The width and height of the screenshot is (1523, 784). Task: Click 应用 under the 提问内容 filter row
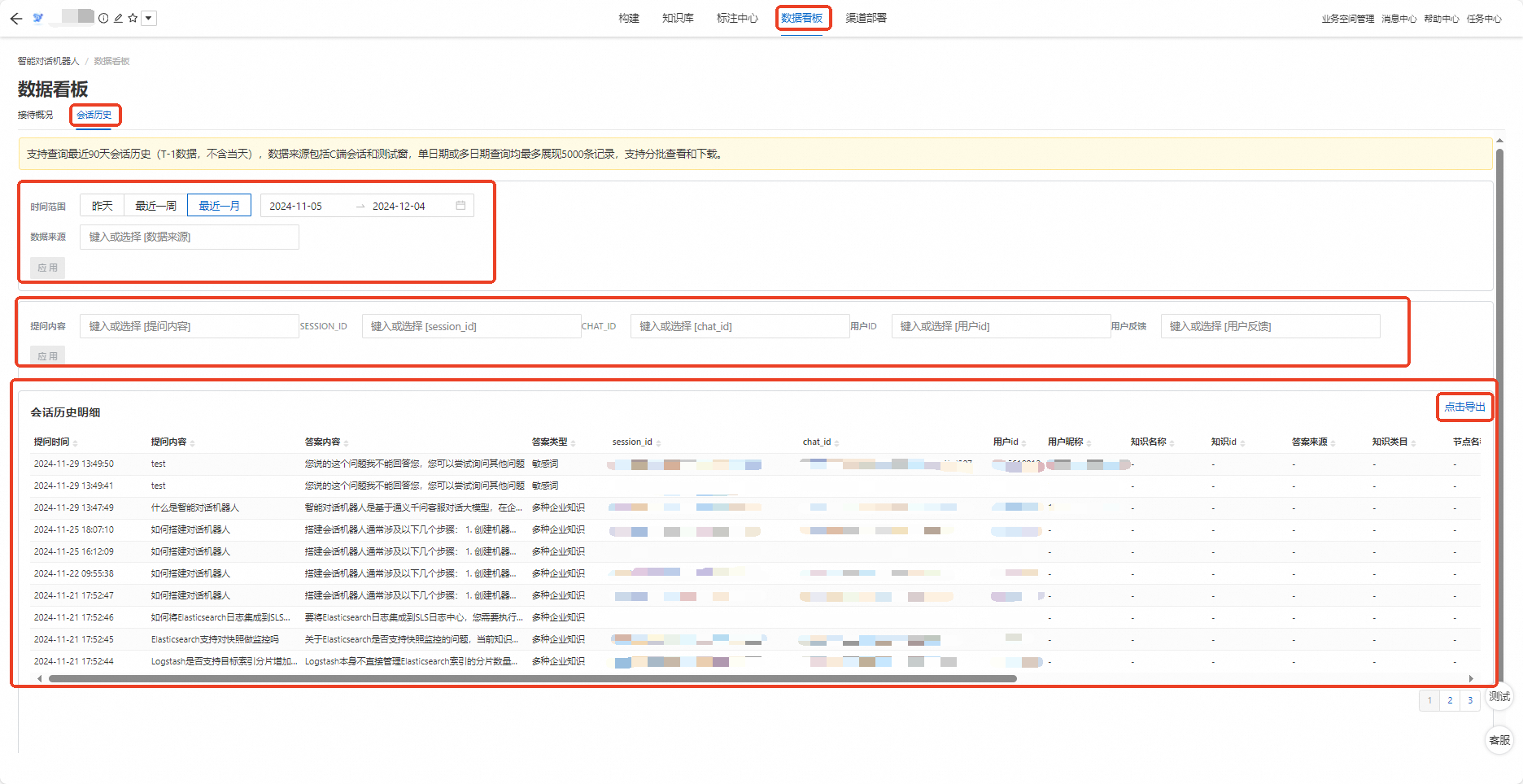pos(48,355)
